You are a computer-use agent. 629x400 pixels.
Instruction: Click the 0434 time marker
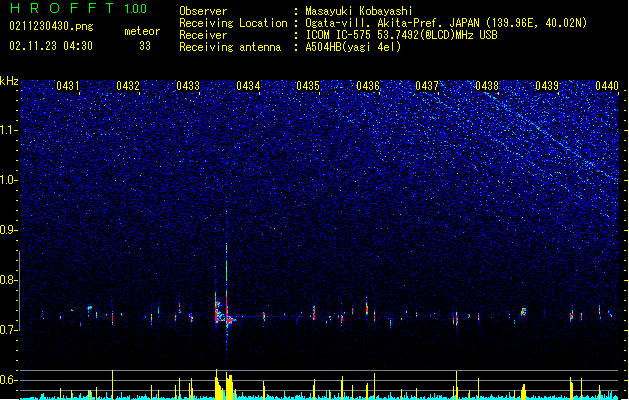248,86
